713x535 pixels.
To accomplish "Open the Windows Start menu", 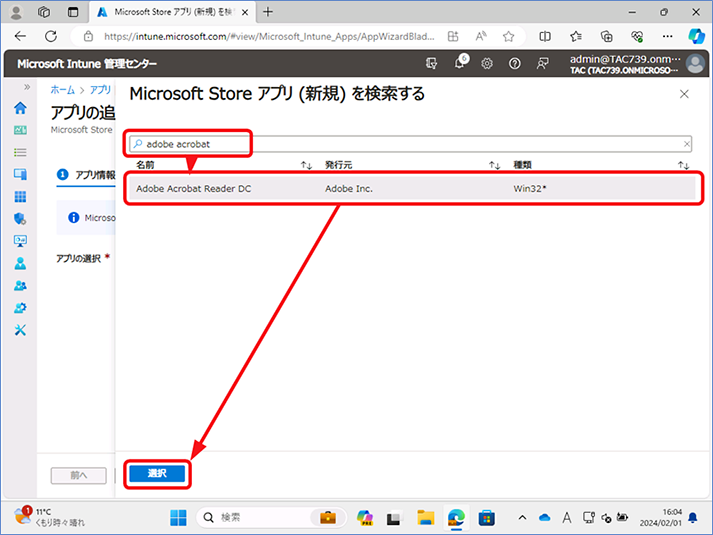I will 178,518.
